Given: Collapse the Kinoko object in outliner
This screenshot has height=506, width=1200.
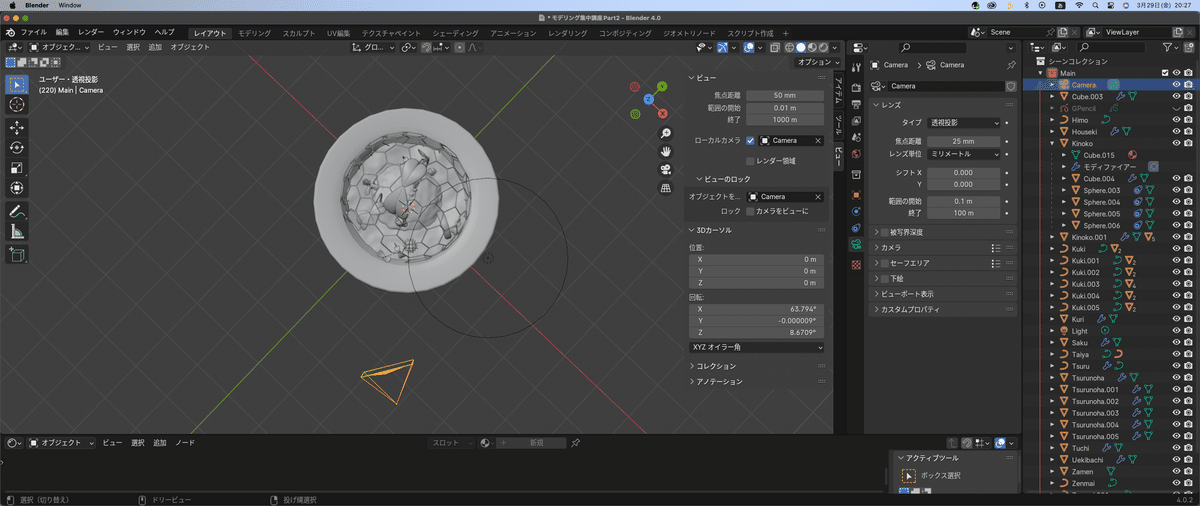Looking at the screenshot, I should click(x=1052, y=144).
